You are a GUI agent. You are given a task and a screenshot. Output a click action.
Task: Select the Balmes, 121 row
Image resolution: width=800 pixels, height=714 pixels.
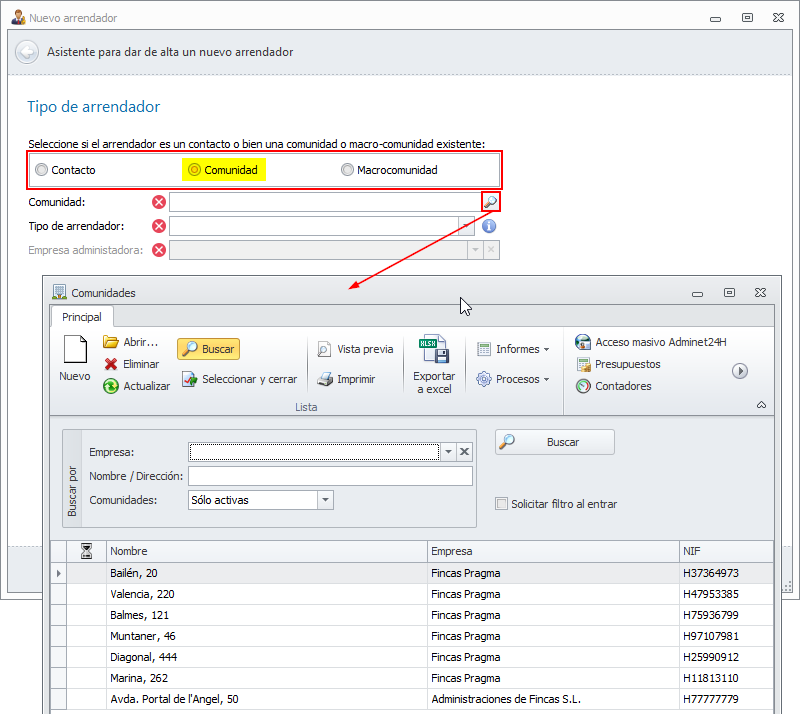(412, 615)
